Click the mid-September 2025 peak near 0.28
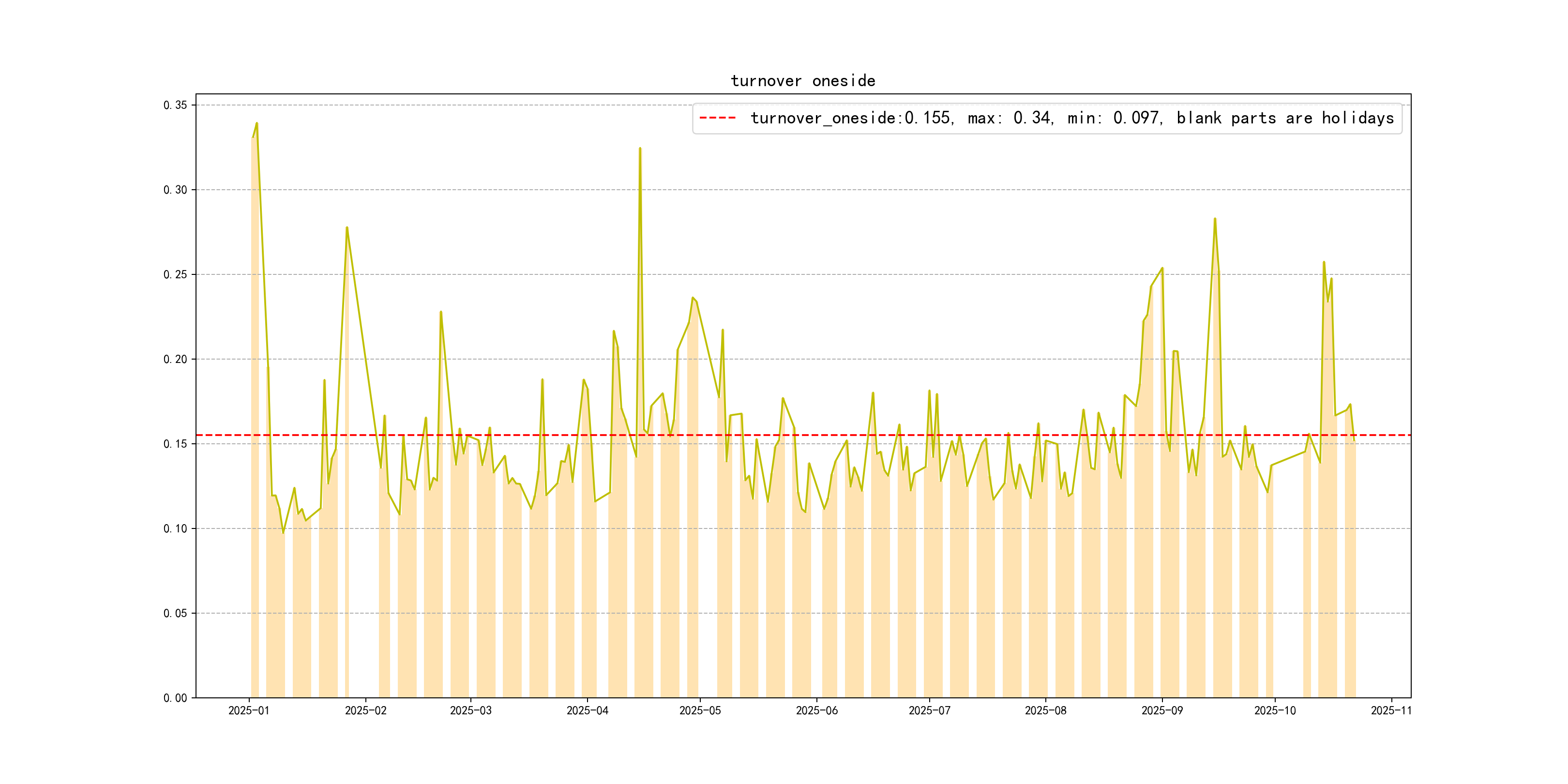1568x784 pixels. [x=1215, y=219]
